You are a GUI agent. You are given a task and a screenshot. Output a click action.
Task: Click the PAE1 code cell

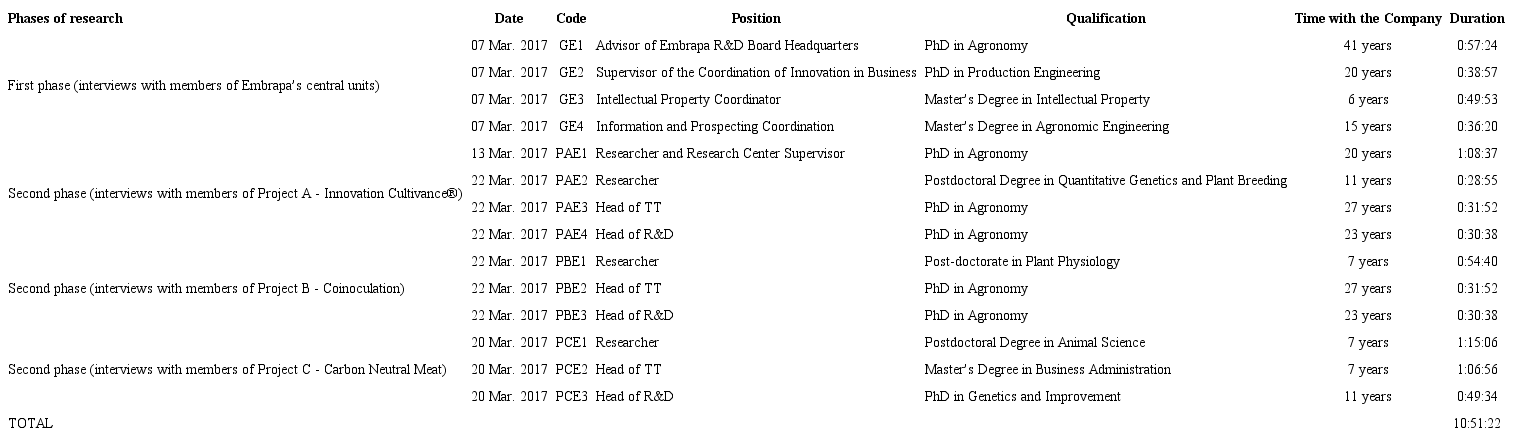[571, 154]
